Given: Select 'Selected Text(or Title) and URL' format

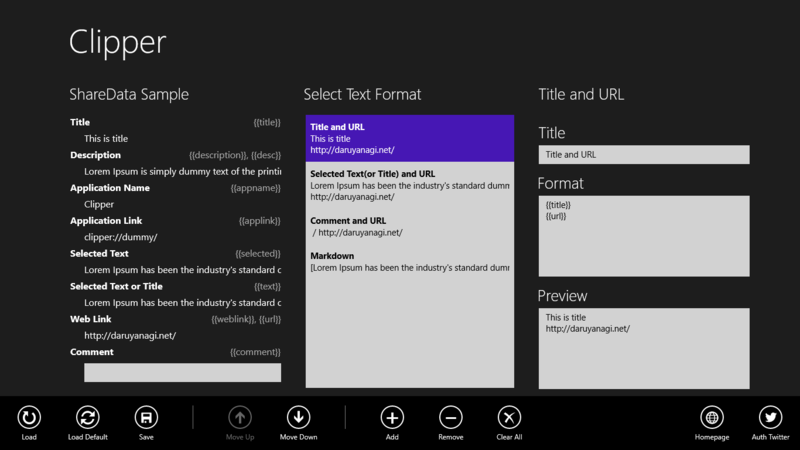Looking at the screenshot, I should [x=410, y=185].
